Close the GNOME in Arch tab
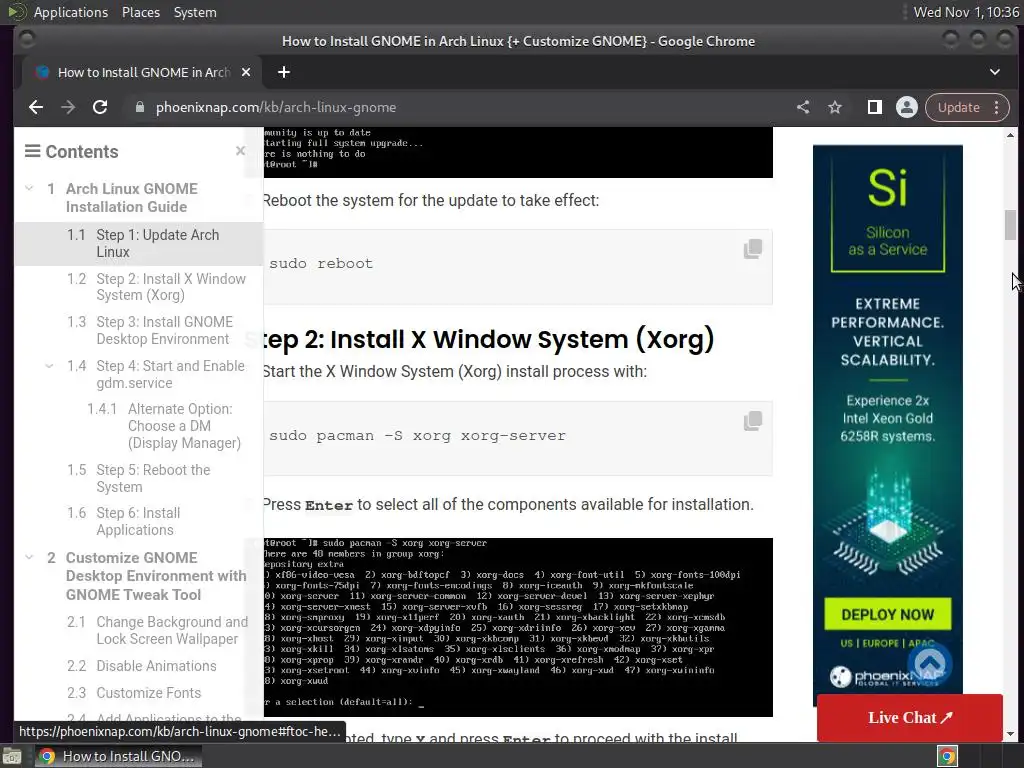 click(246, 72)
